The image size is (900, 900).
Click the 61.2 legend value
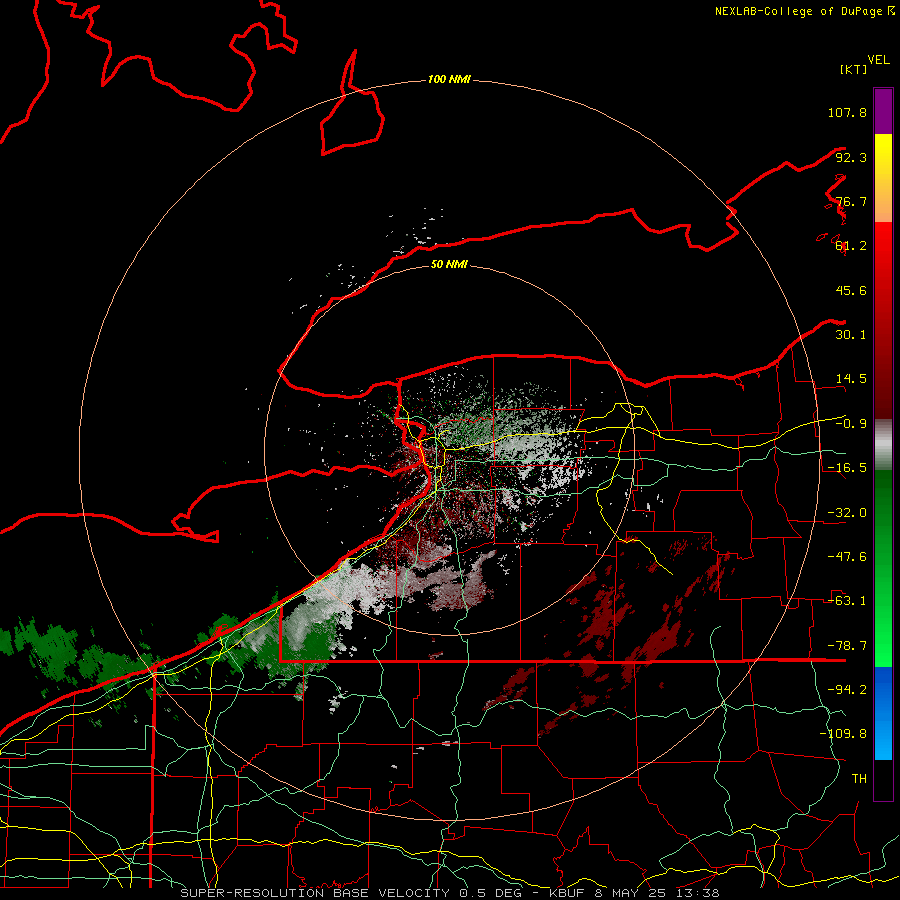point(851,246)
